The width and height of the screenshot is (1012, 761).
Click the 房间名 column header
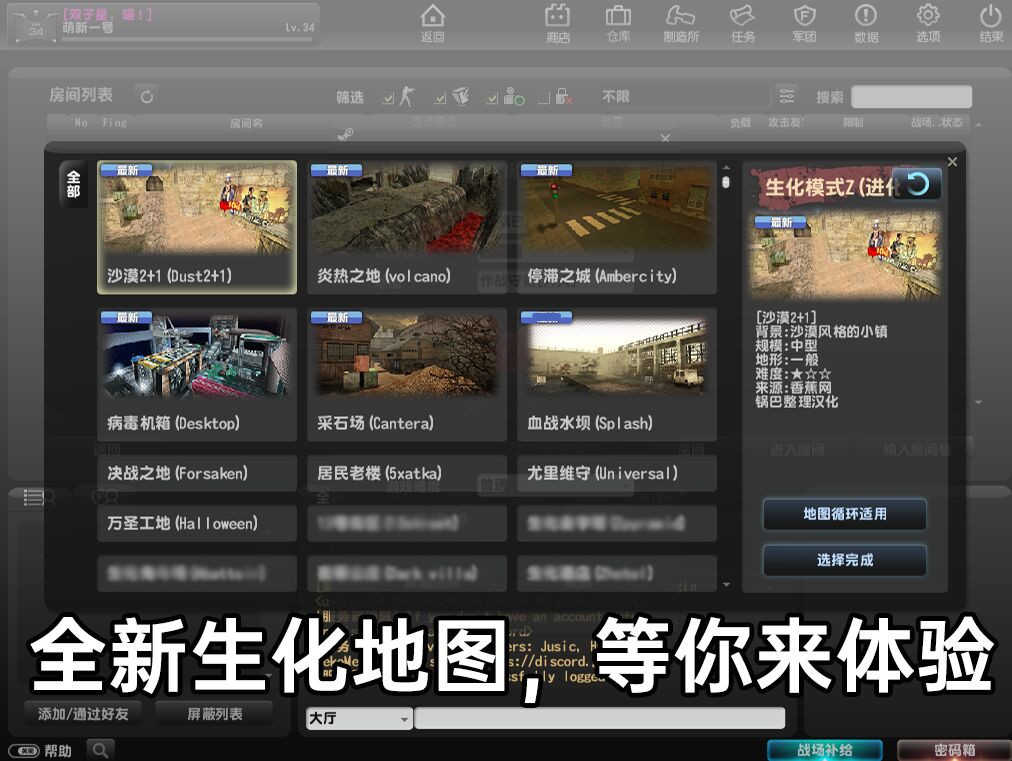pyautogui.click(x=246, y=123)
